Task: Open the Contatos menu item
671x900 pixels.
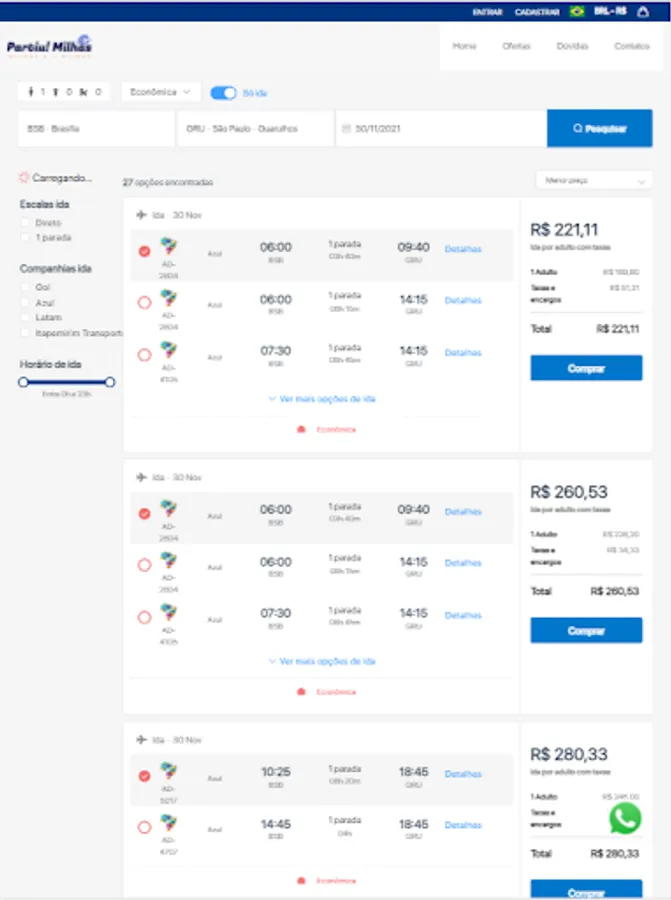Action: coord(632,46)
